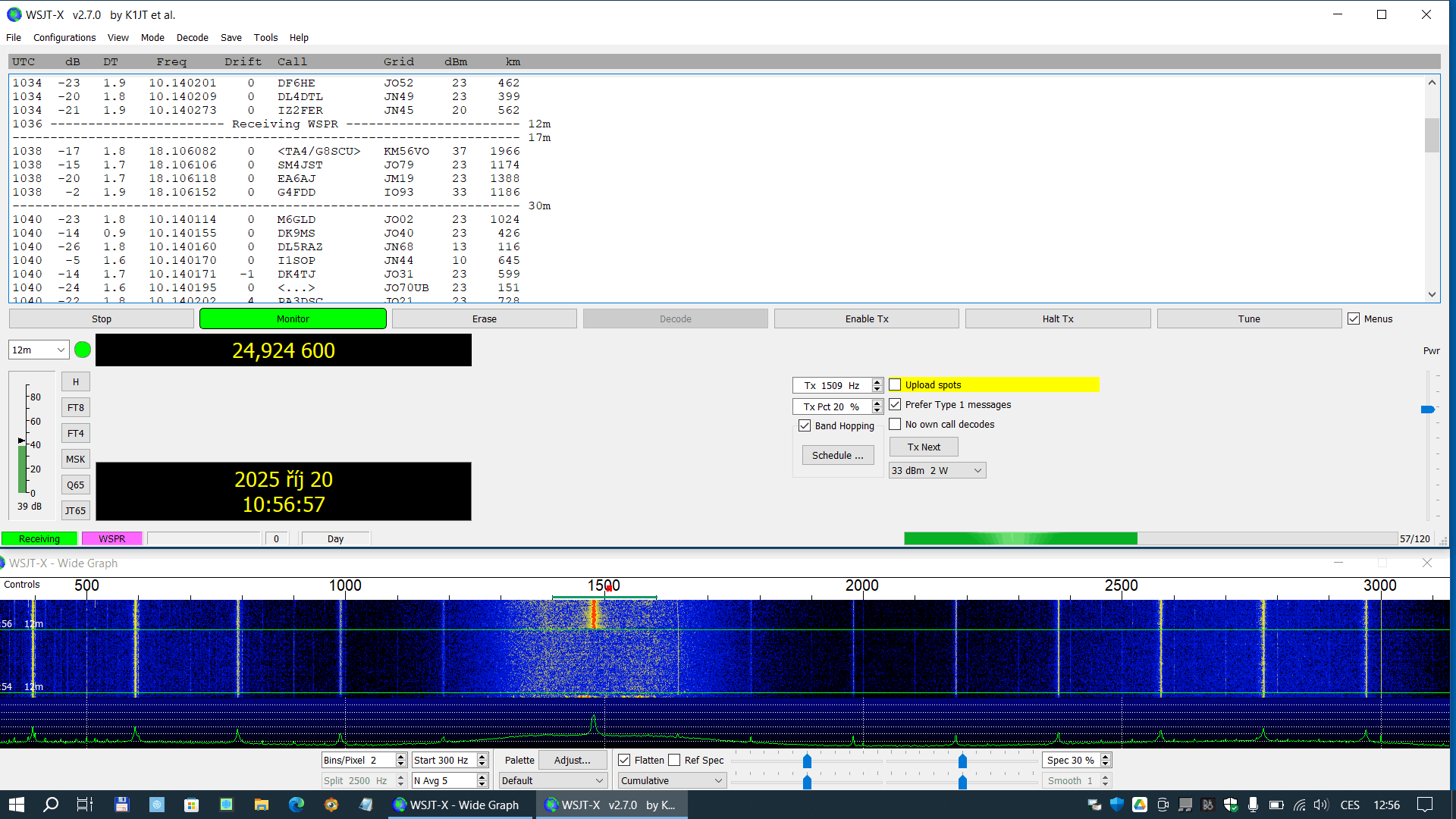Activate the MSK mode button
The image size is (1456, 819).
click(76, 459)
